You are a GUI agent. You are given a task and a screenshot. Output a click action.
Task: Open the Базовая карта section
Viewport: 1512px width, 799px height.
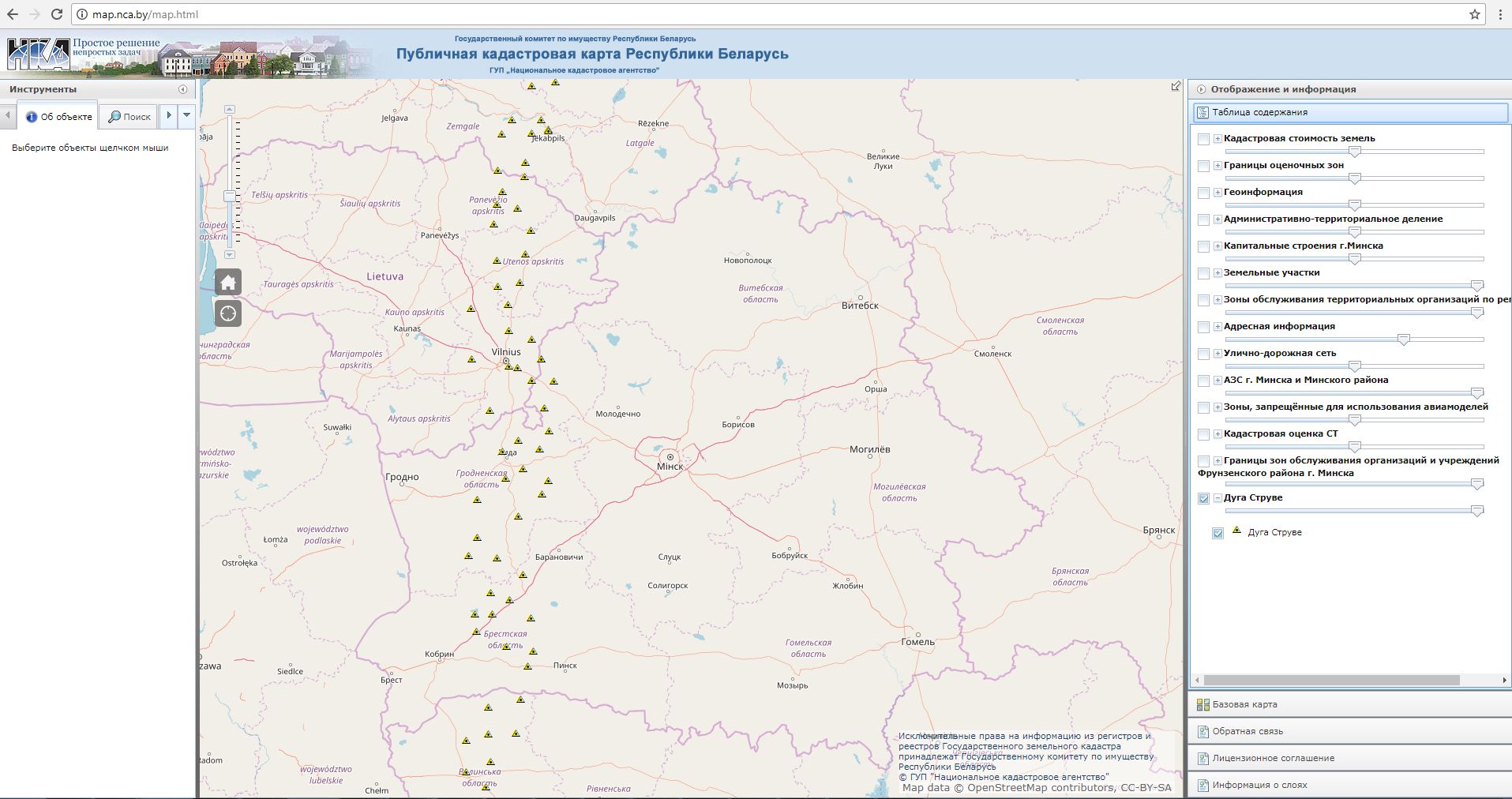click(1244, 704)
